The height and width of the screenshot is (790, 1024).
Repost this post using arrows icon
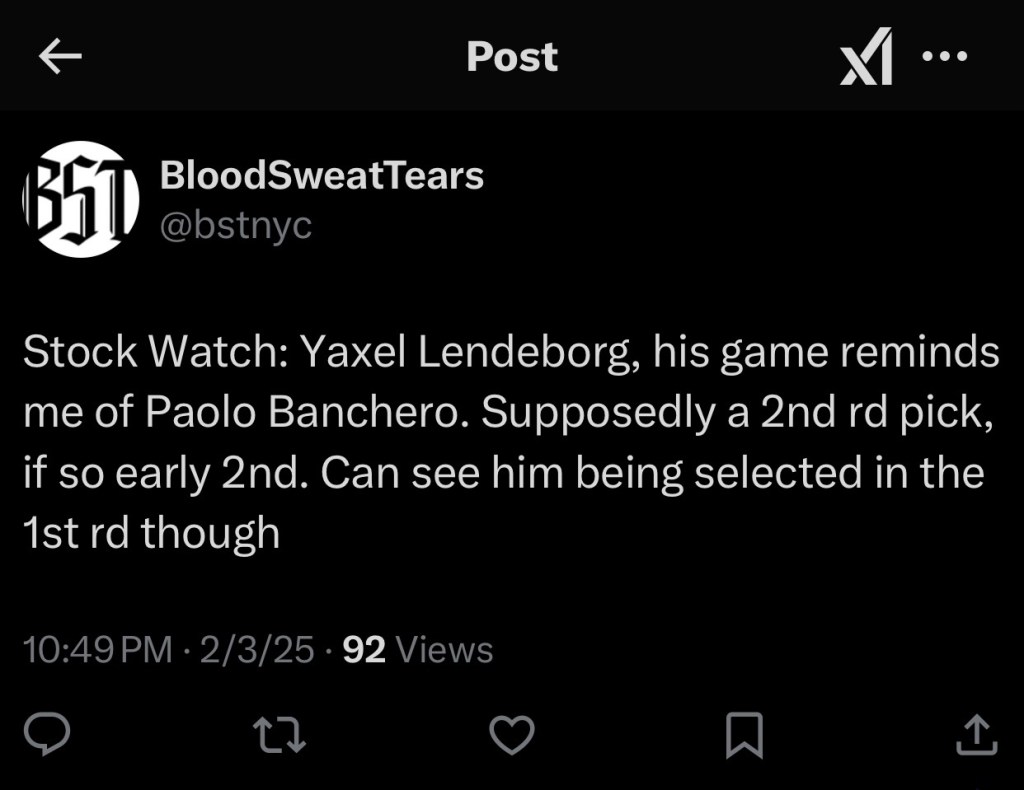tap(280, 735)
